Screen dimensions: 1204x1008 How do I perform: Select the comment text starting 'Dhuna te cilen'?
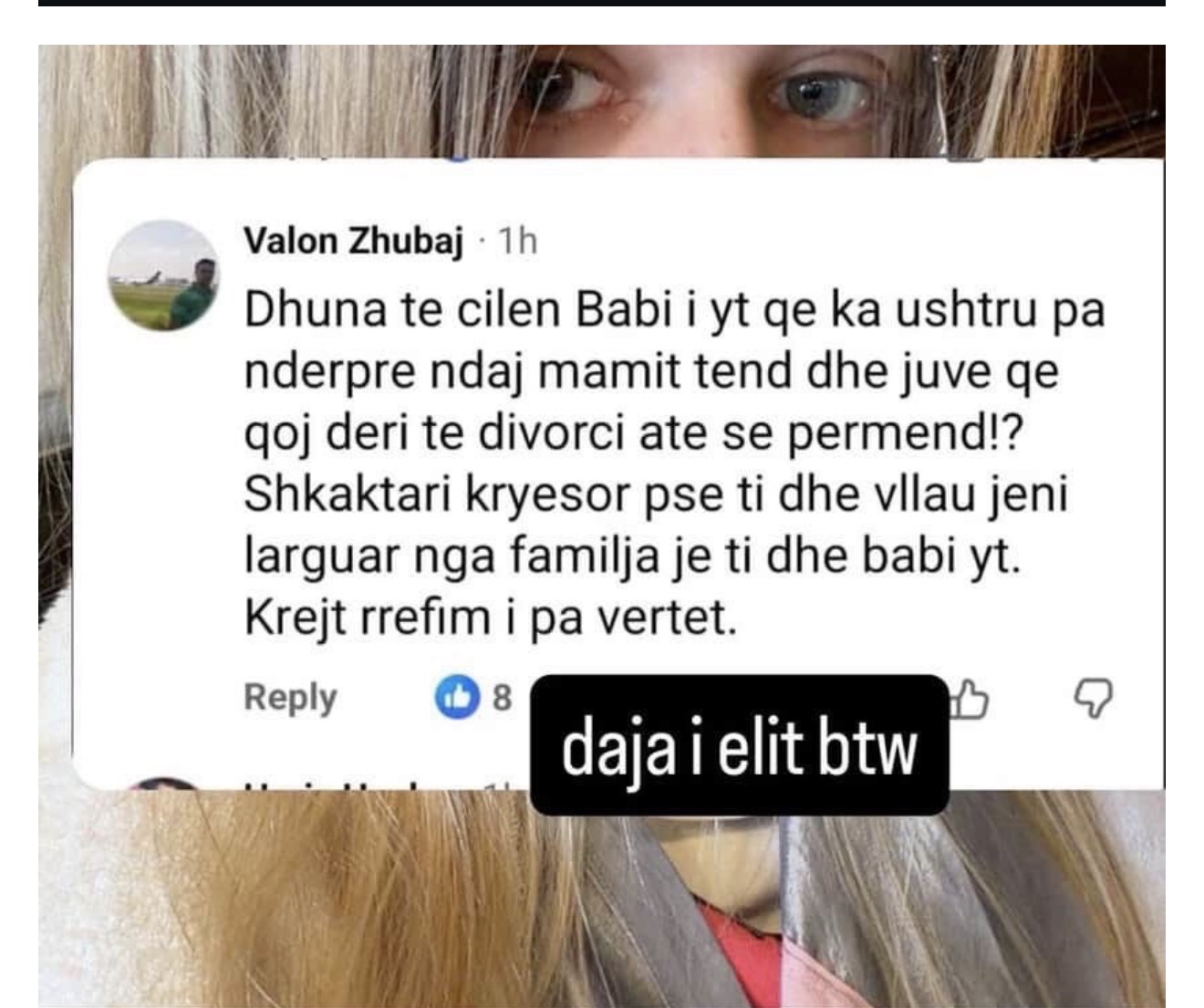(674, 464)
